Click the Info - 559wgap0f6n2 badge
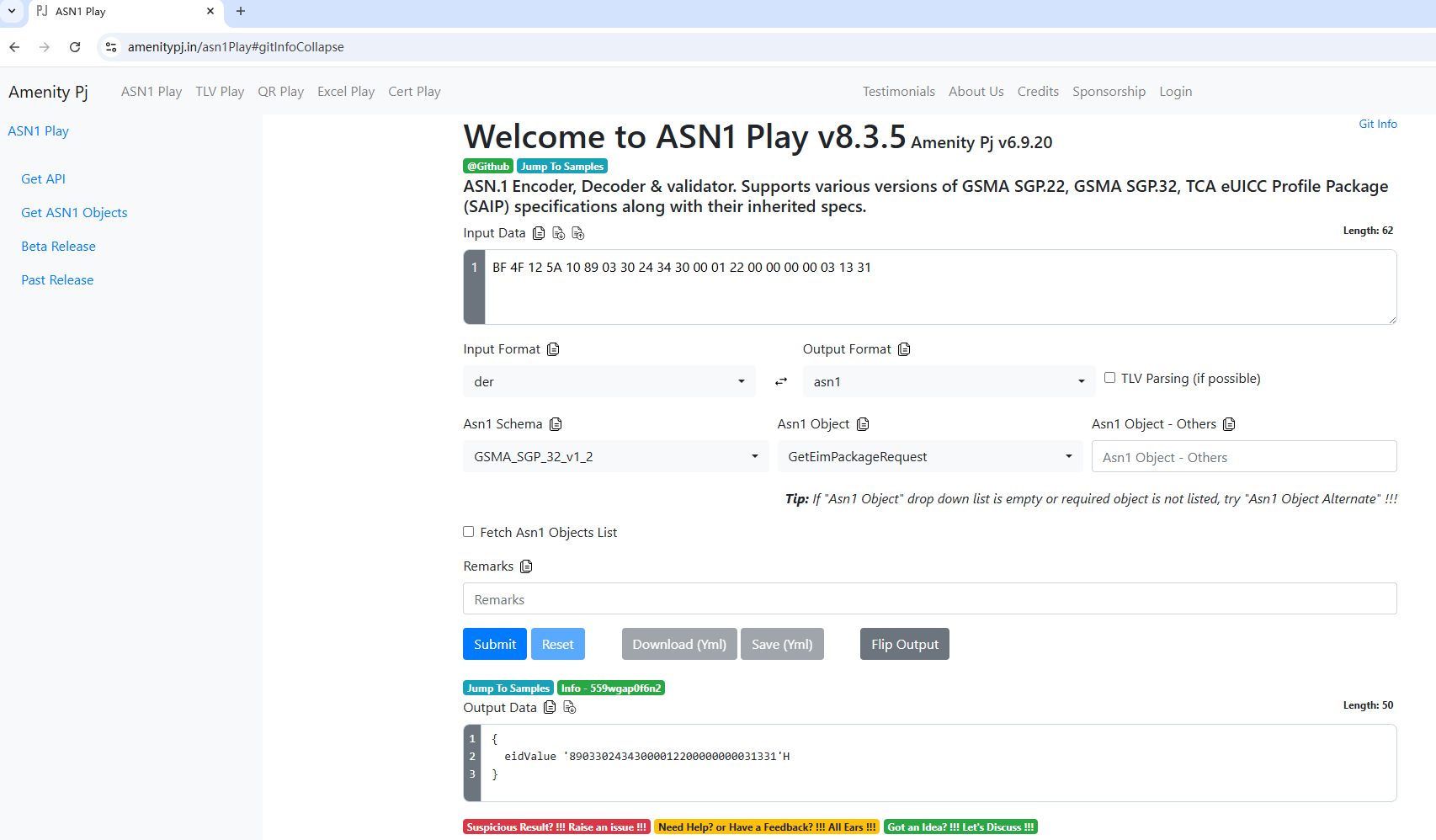 611,688
